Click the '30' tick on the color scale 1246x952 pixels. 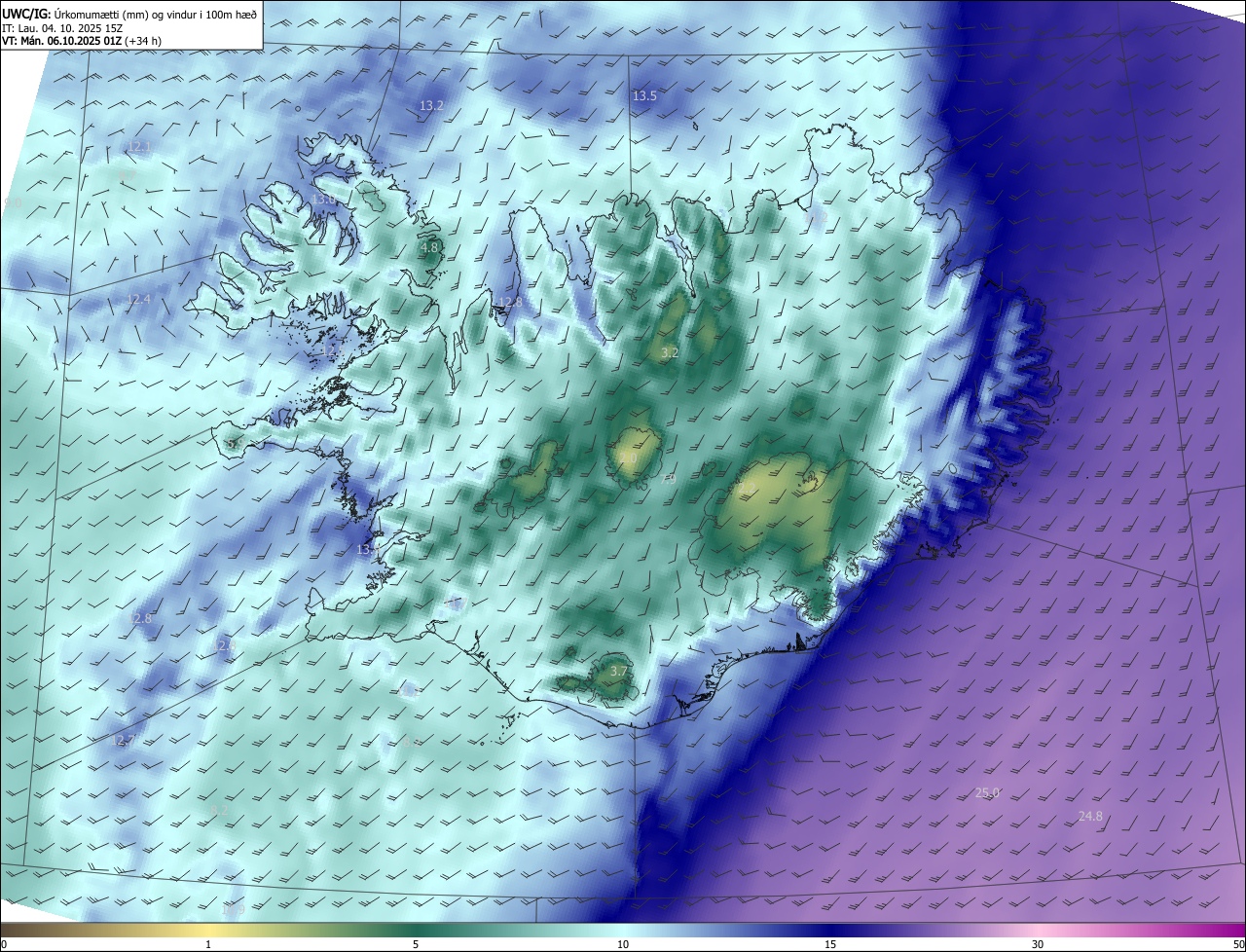1038,944
